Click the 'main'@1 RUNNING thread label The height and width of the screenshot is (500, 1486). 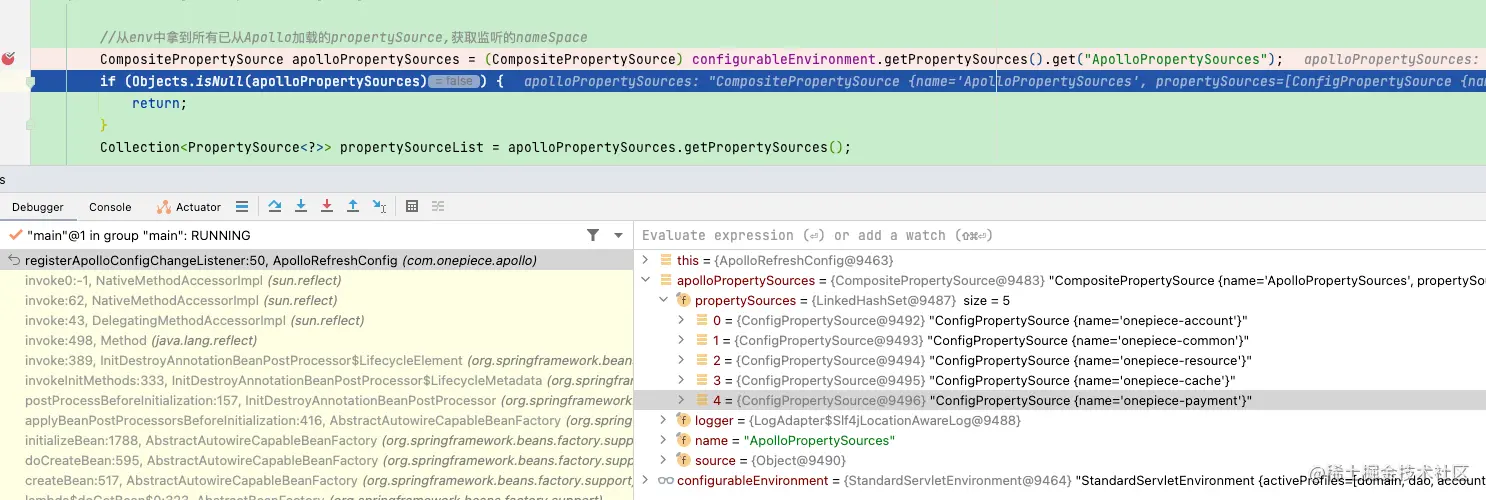[x=139, y=235]
